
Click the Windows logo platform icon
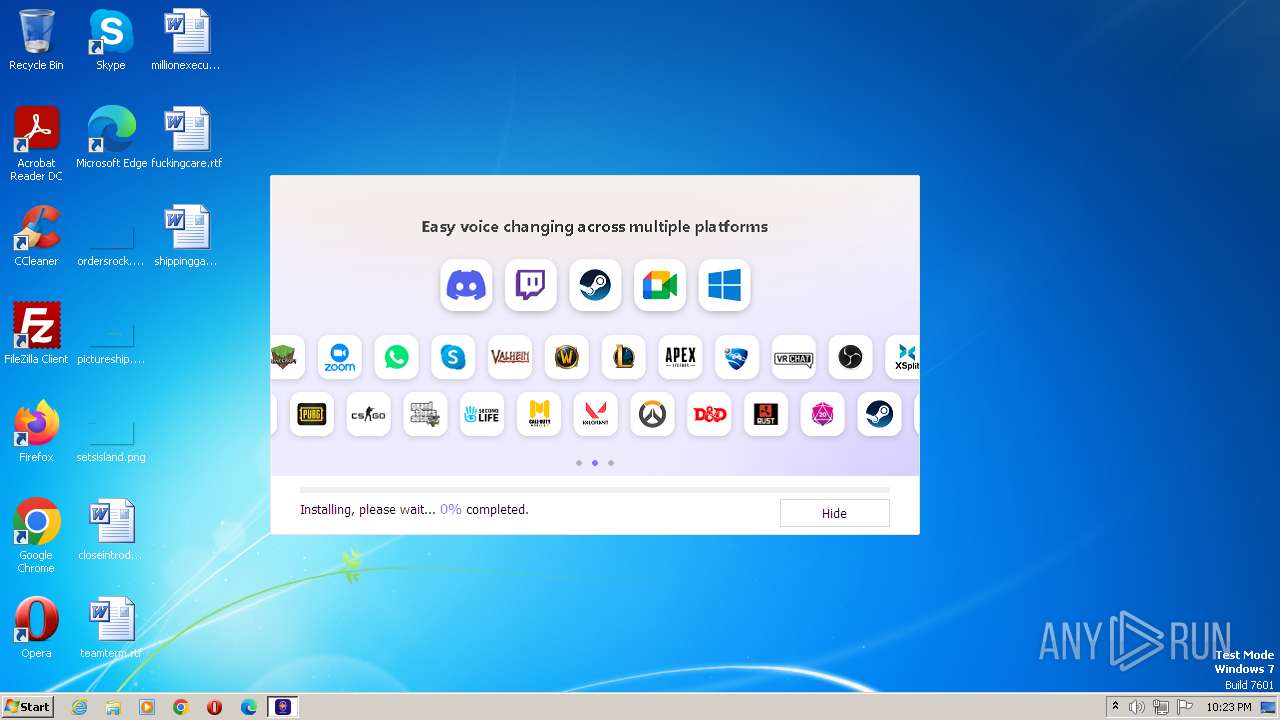[724, 285]
